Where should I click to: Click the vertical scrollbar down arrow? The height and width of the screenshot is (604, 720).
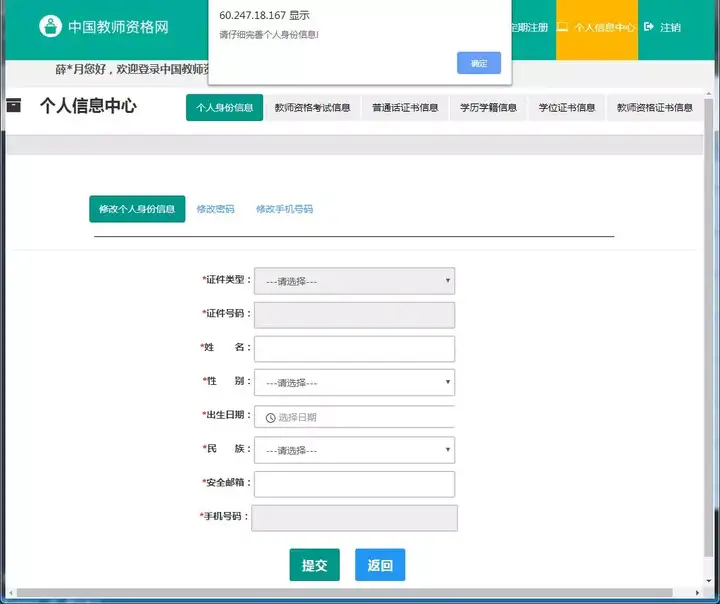point(709,581)
